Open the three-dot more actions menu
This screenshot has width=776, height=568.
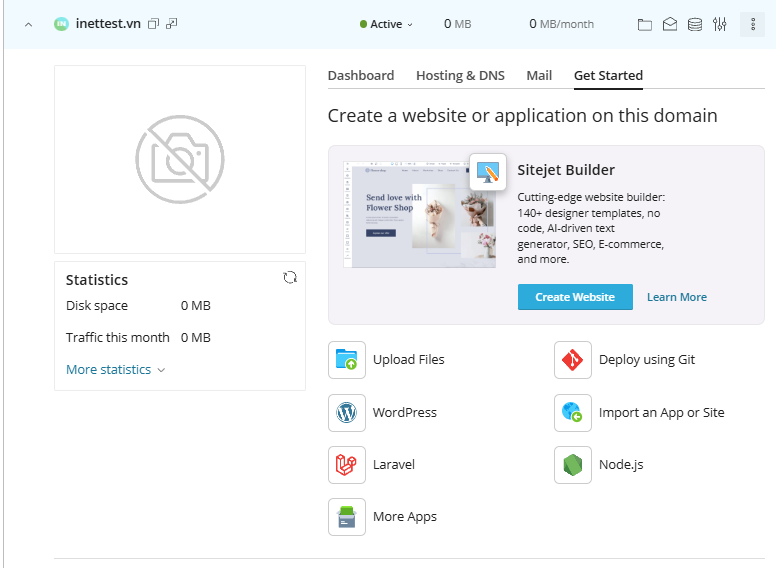[x=753, y=24]
